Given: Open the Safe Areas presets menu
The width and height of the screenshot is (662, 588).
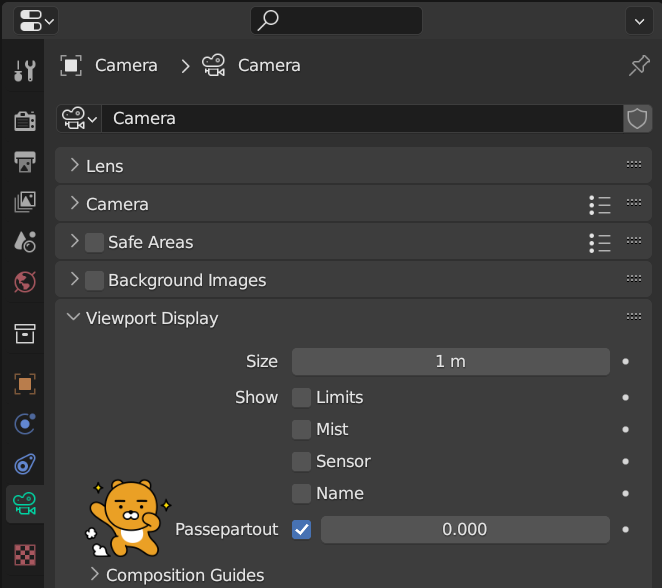Looking at the screenshot, I should tap(600, 243).
